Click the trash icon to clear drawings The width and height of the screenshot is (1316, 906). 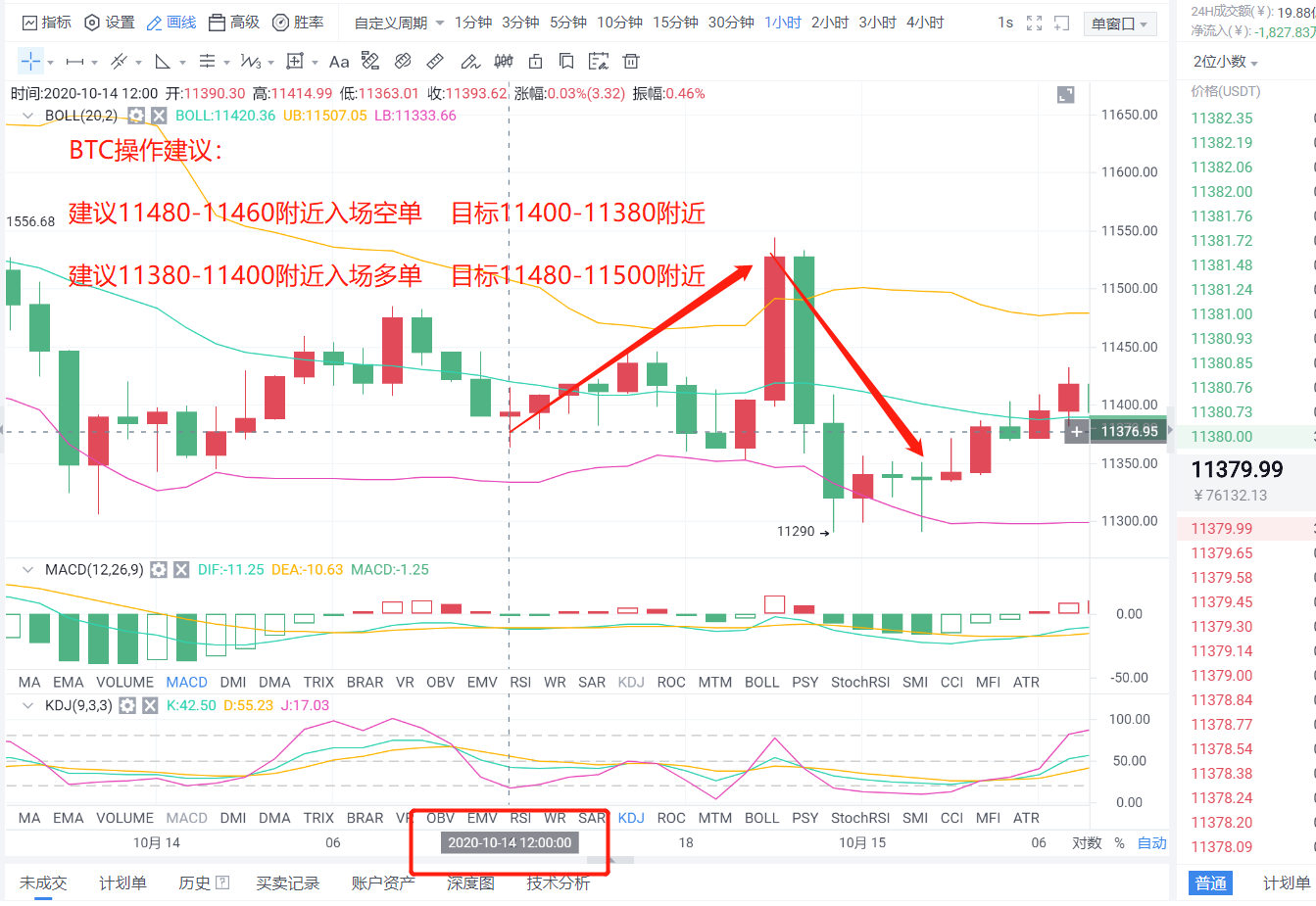point(630,61)
